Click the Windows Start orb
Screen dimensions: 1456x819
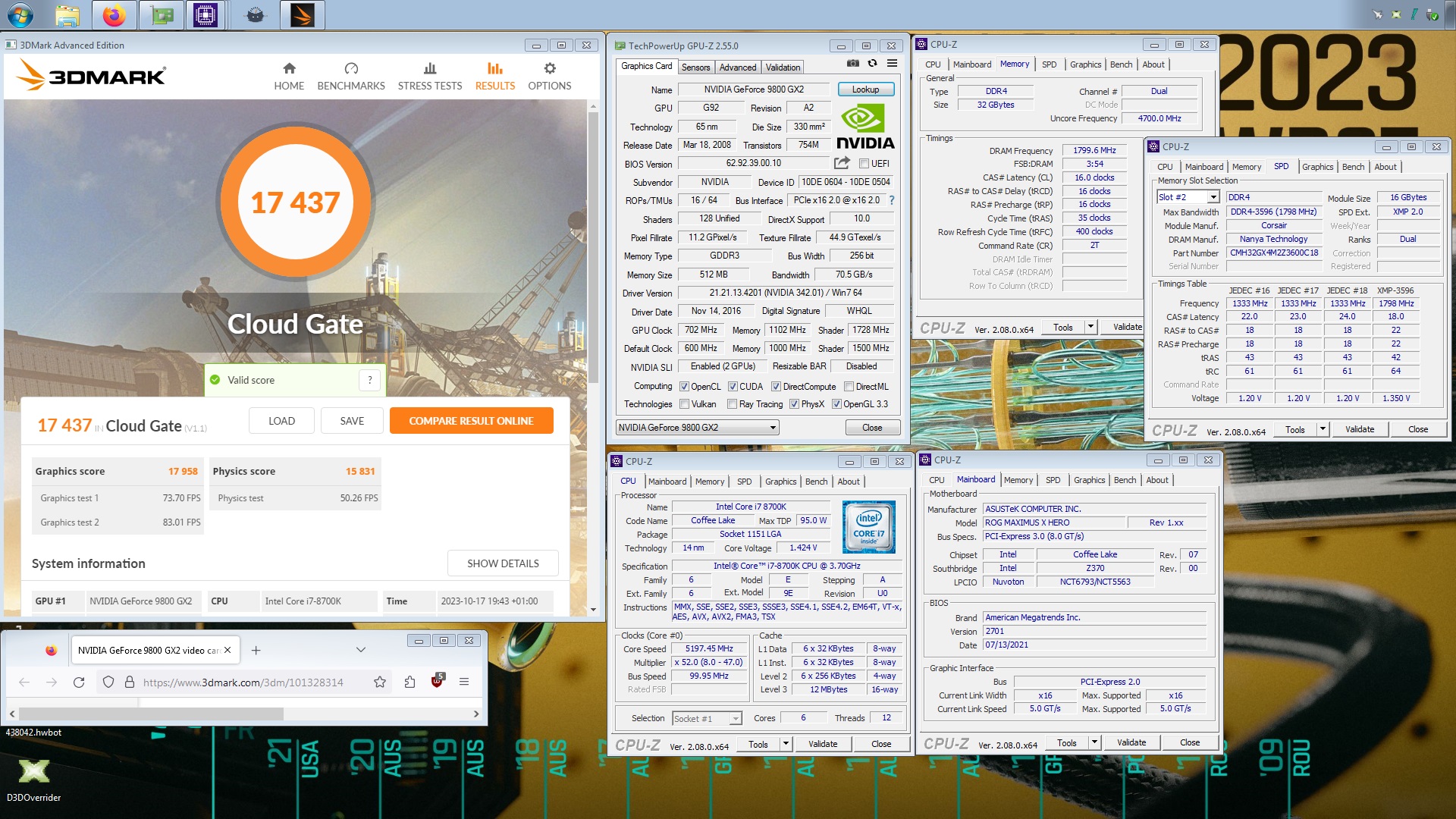point(20,14)
